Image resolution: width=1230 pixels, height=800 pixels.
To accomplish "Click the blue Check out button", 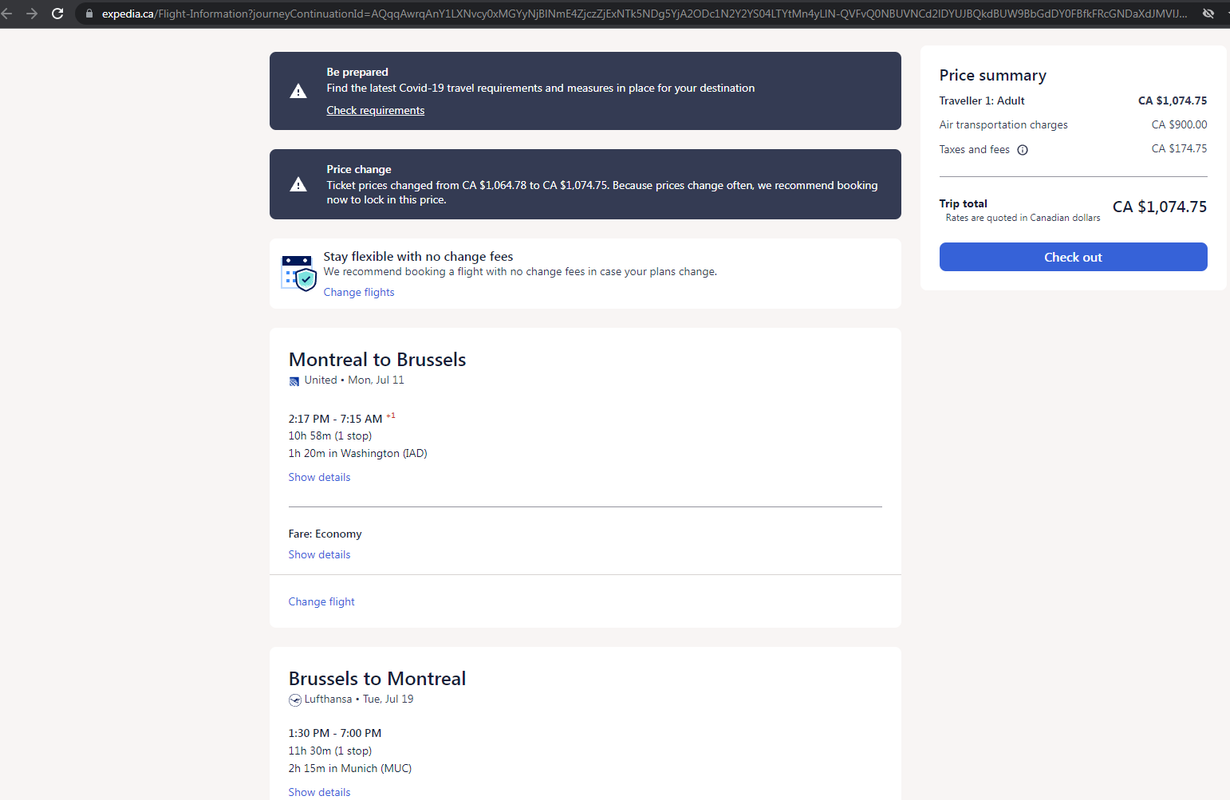I will pyautogui.click(x=1073, y=257).
